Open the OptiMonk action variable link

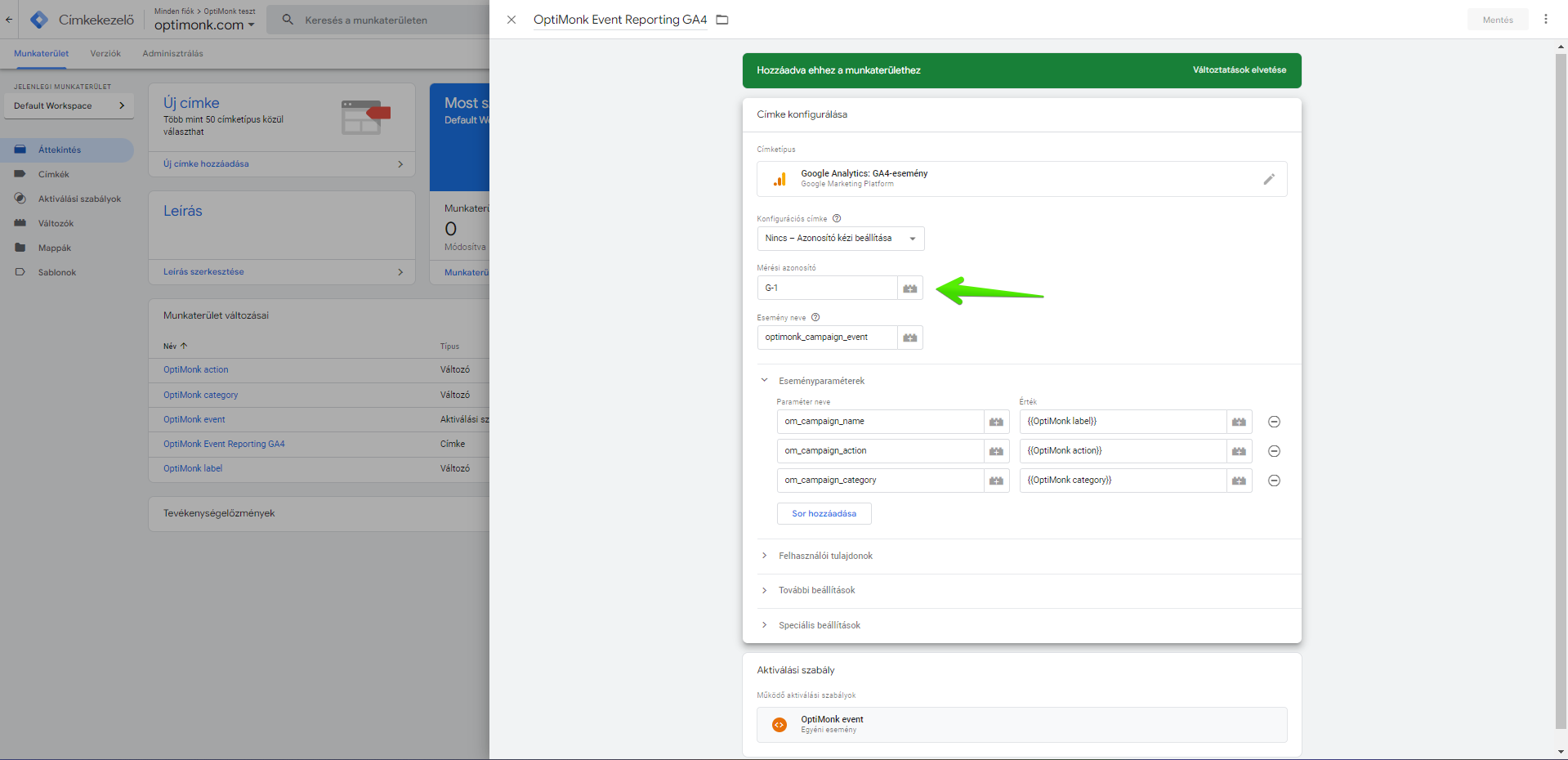pyautogui.click(x=195, y=370)
